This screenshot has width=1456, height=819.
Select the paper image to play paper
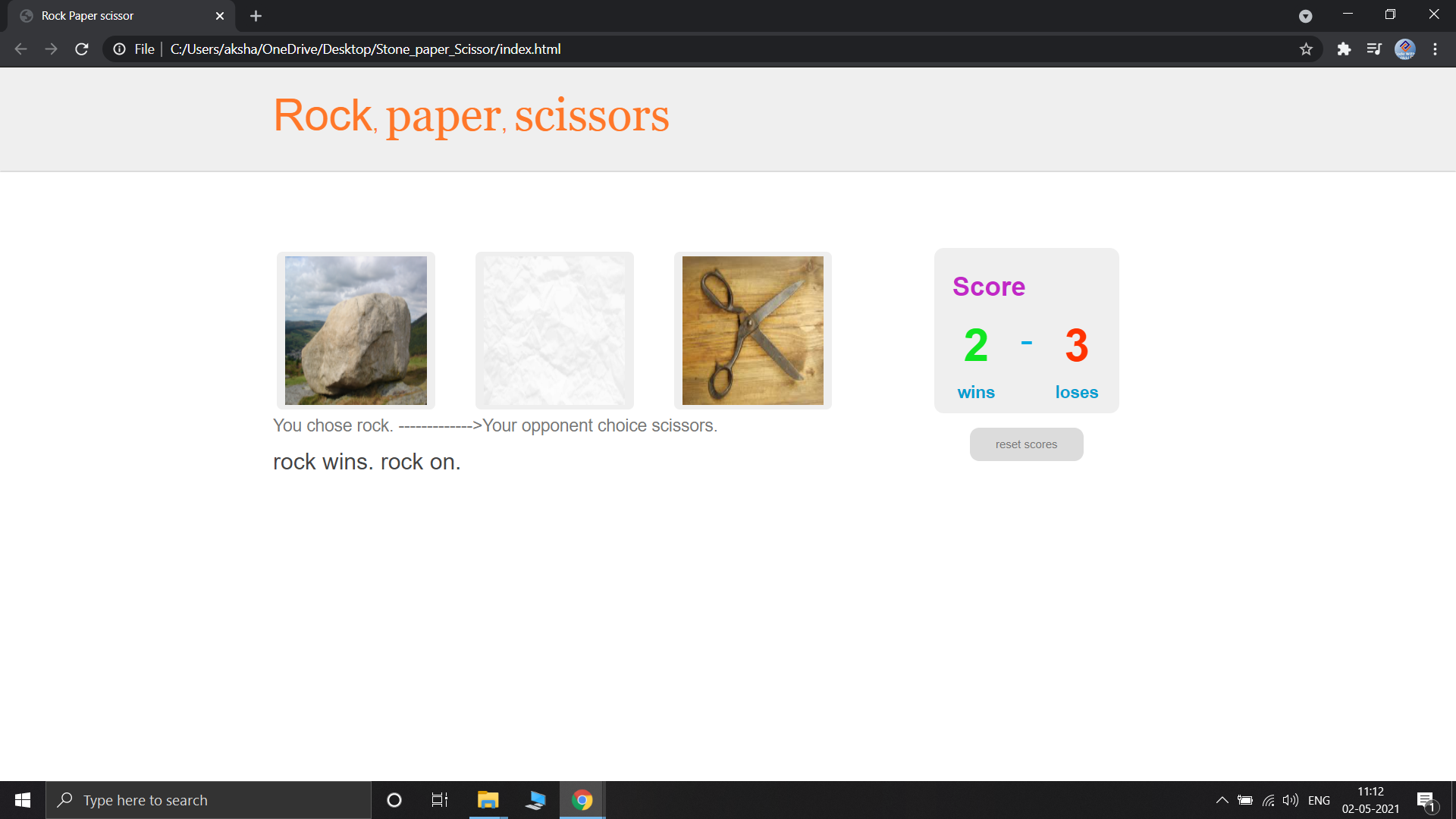(x=554, y=330)
